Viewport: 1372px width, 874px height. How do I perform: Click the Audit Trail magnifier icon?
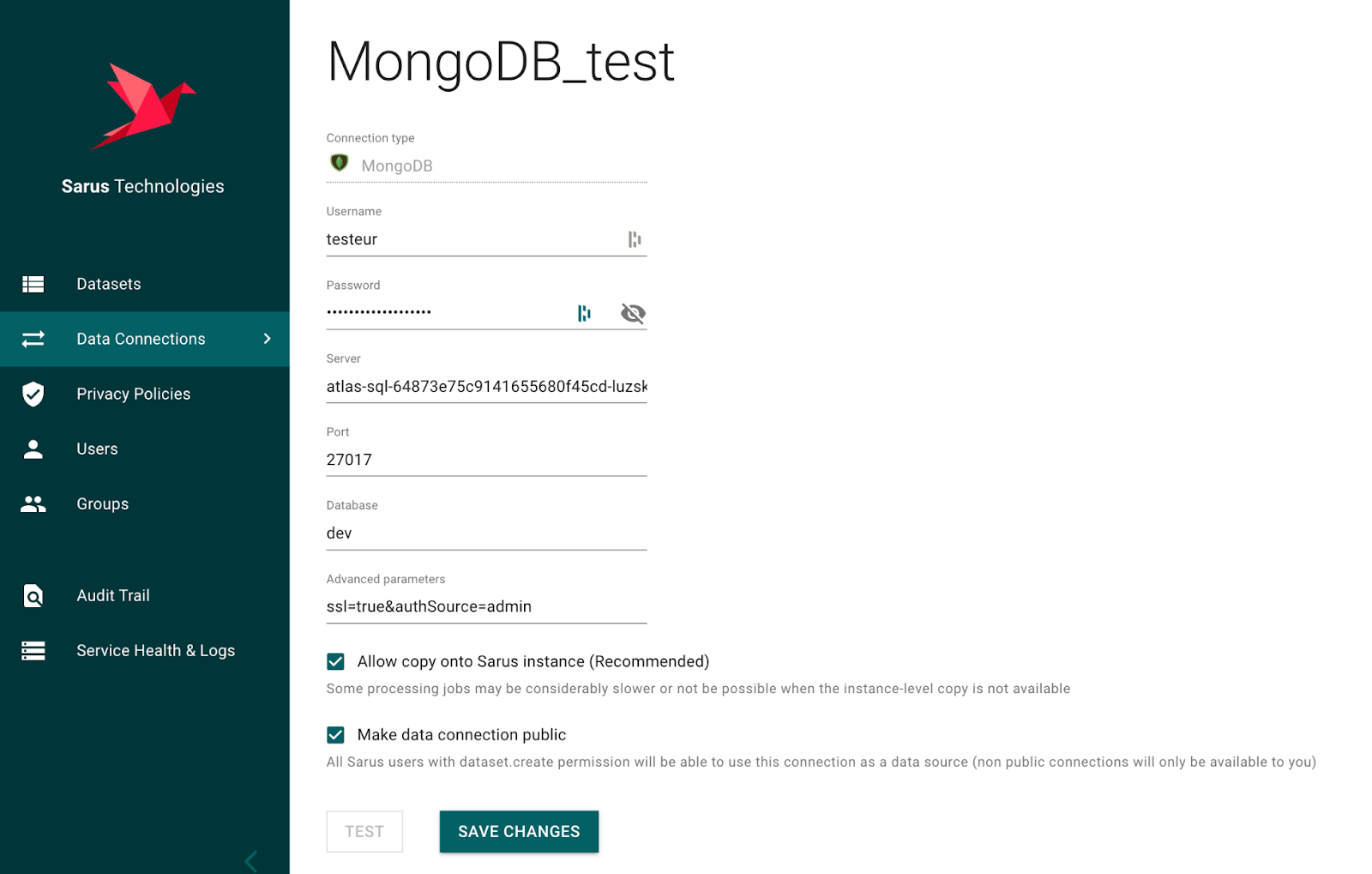coord(33,595)
